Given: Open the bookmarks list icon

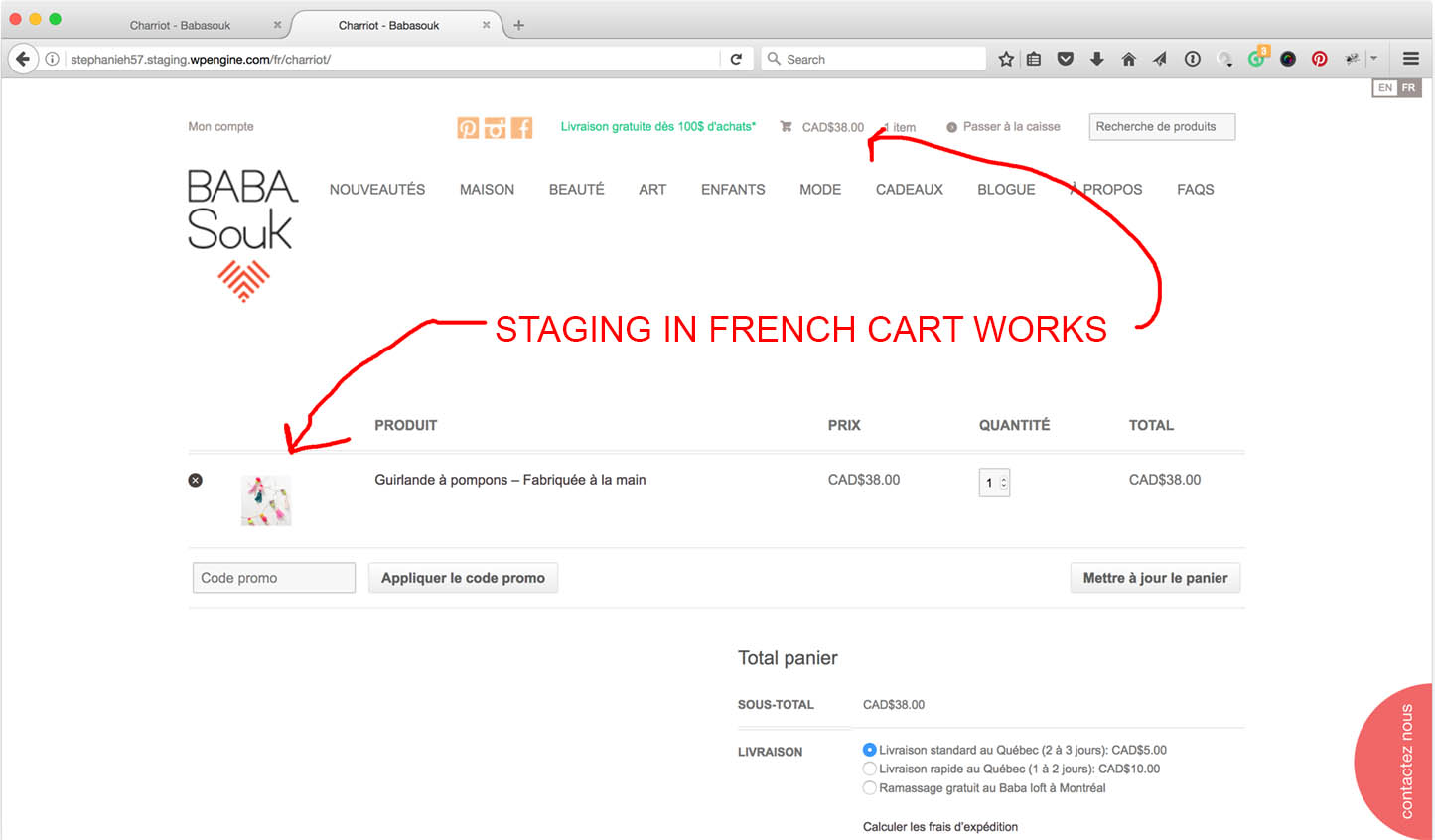Looking at the screenshot, I should (x=1034, y=59).
